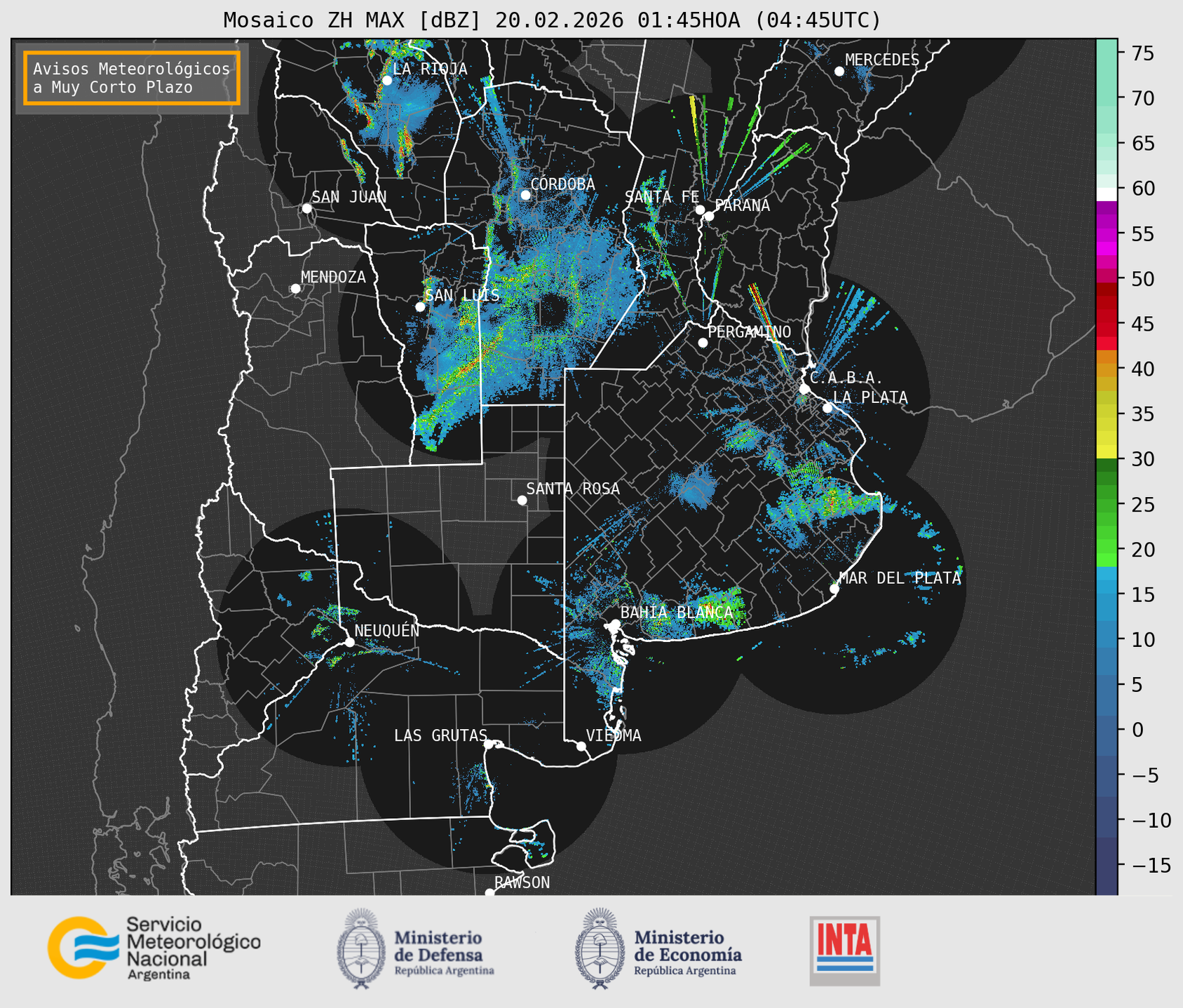
Task: Click the Ministerio de Economía emblem
Action: (600, 948)
